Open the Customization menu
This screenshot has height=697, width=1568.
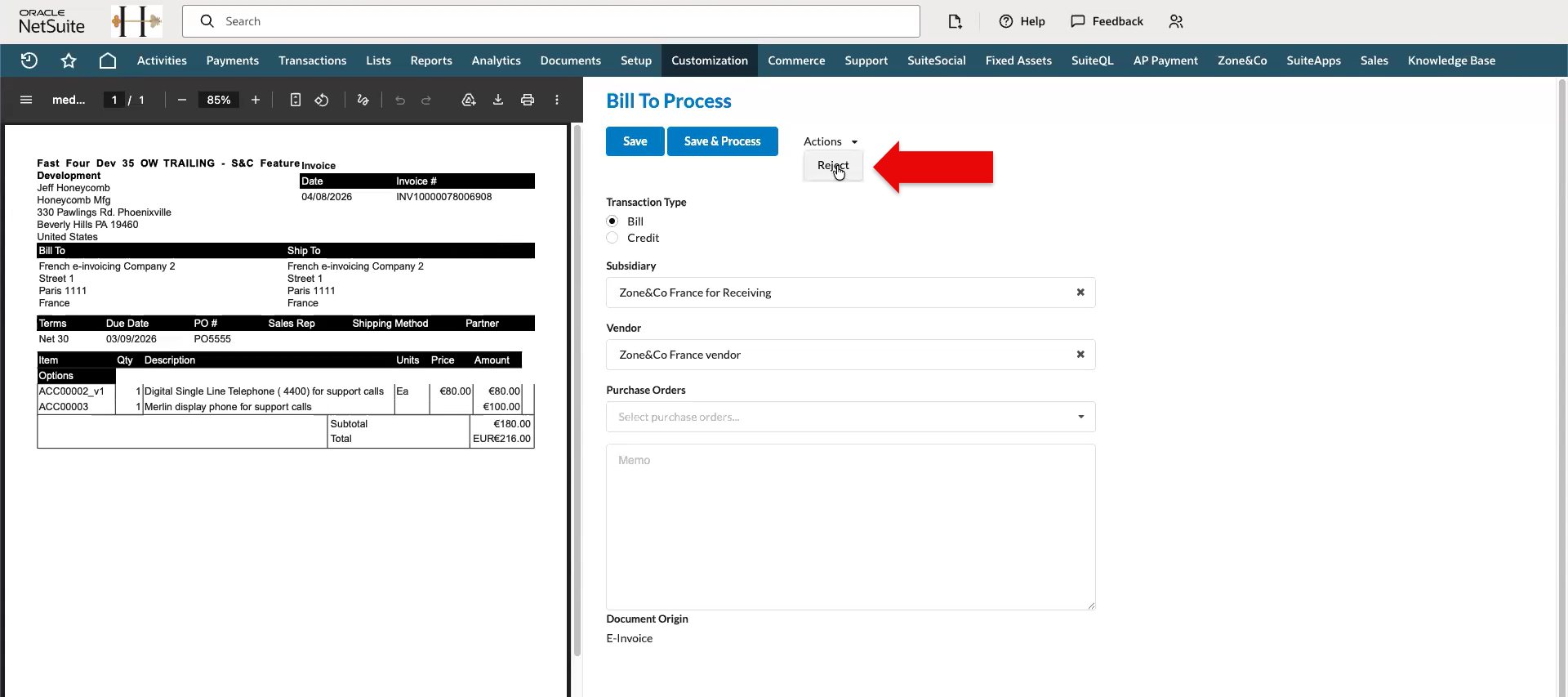[710, 60]
